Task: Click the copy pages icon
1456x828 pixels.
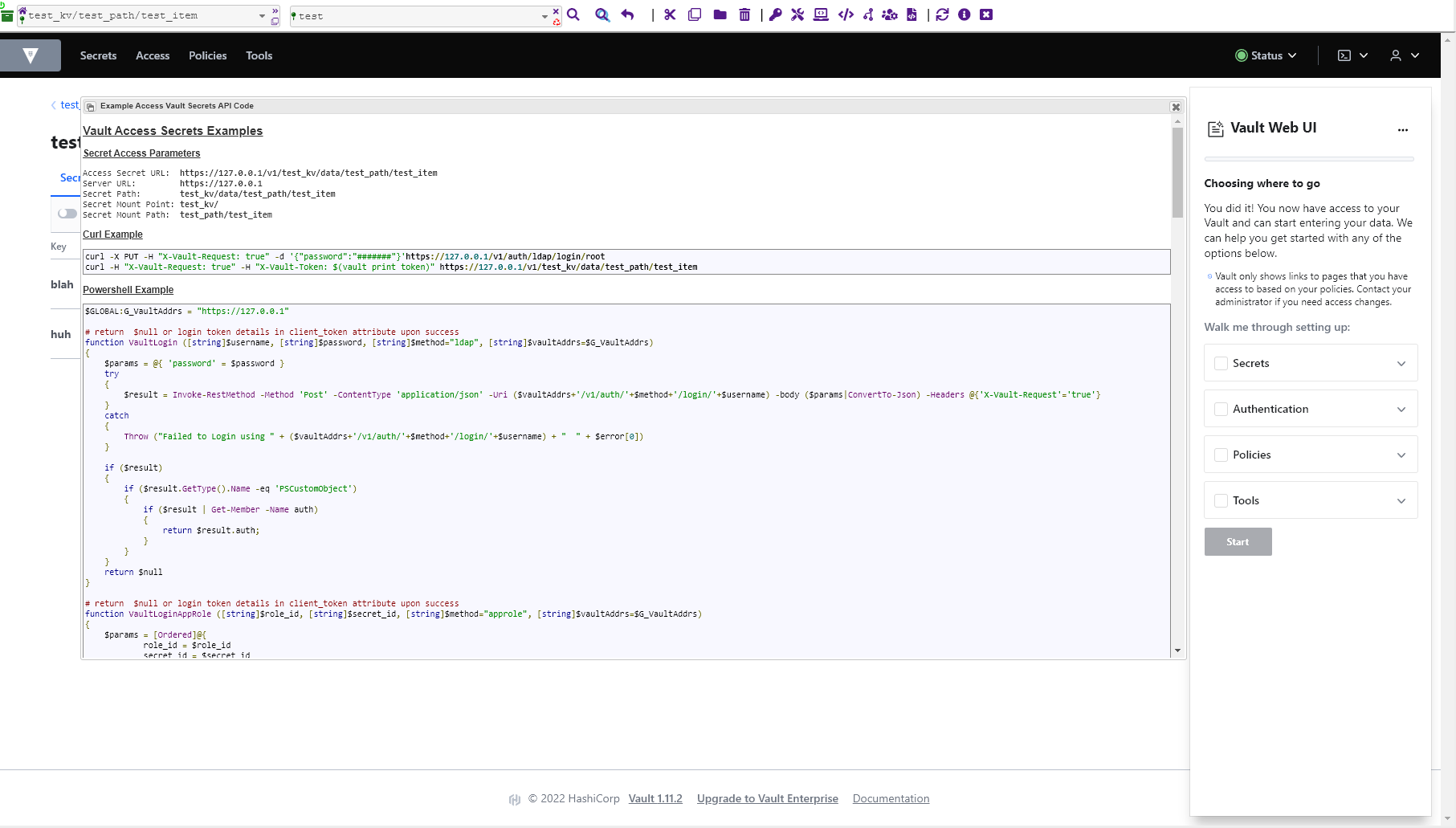Action: (695, 14)
